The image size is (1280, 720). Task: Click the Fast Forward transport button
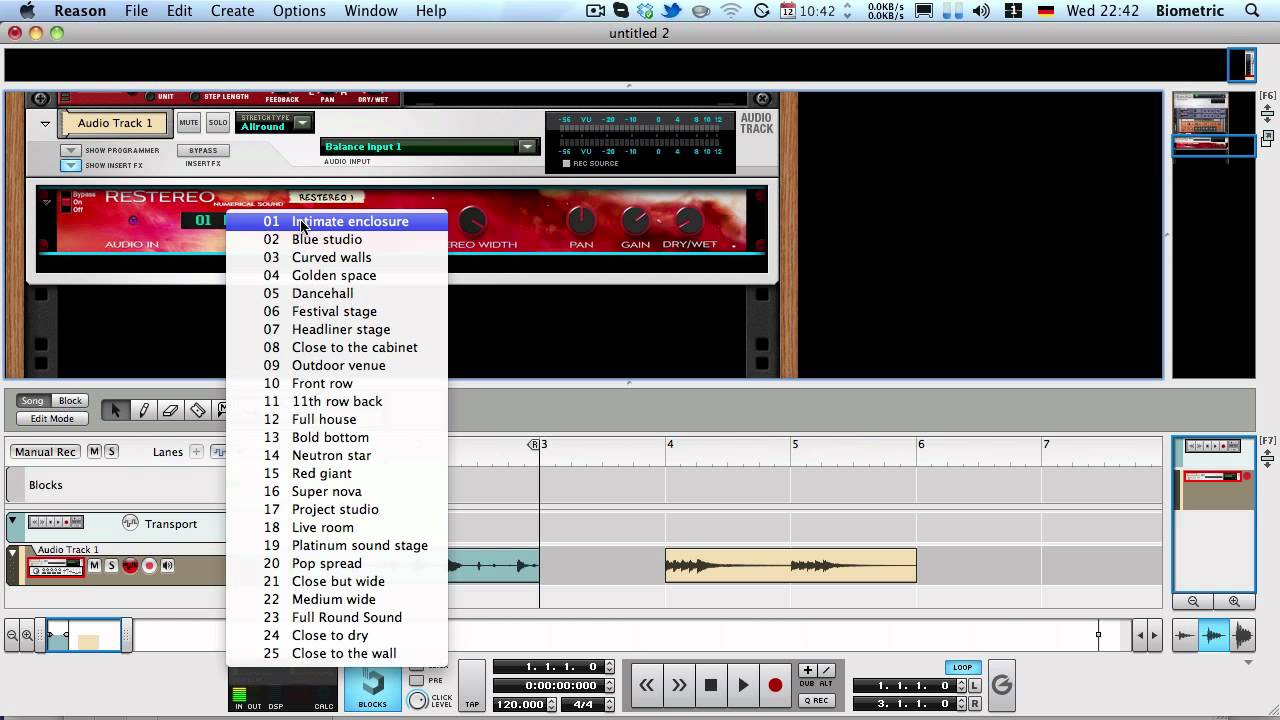tap(679, 685)
